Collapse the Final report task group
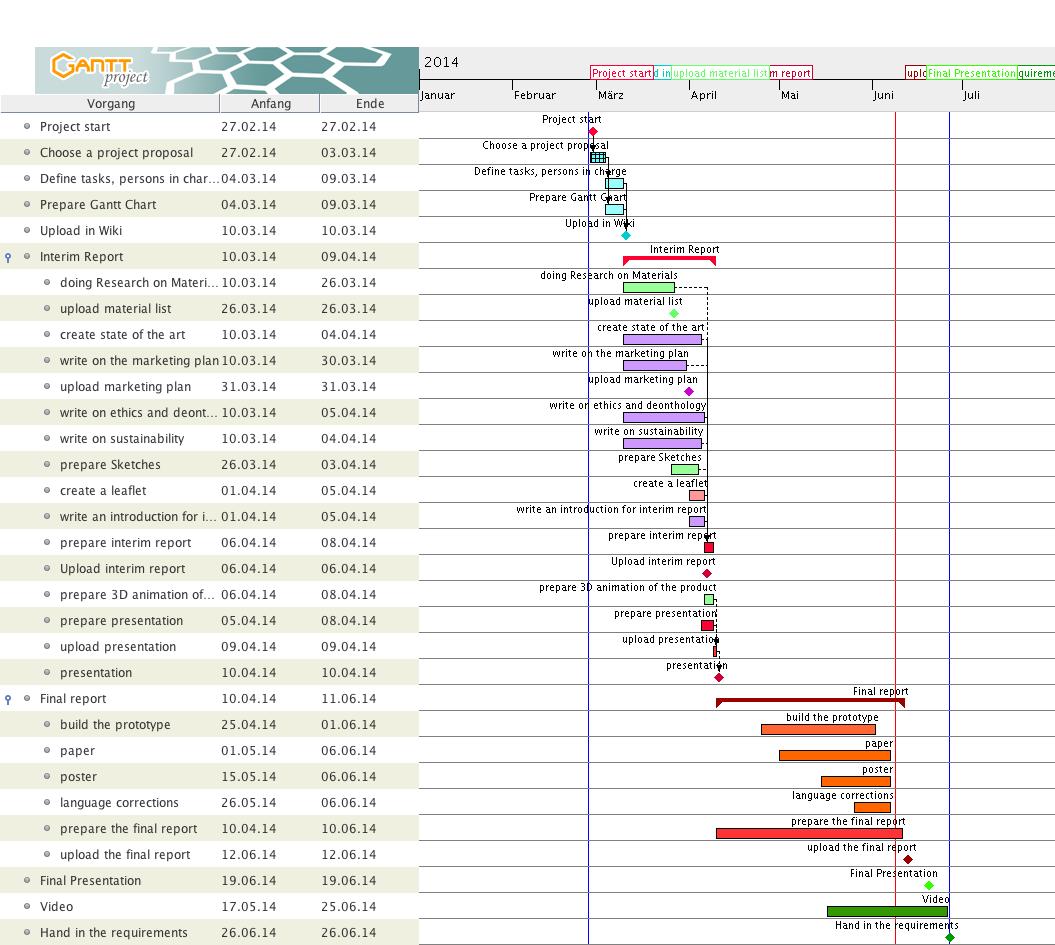This screenshot has width=1055, height=945. [9, 699]
